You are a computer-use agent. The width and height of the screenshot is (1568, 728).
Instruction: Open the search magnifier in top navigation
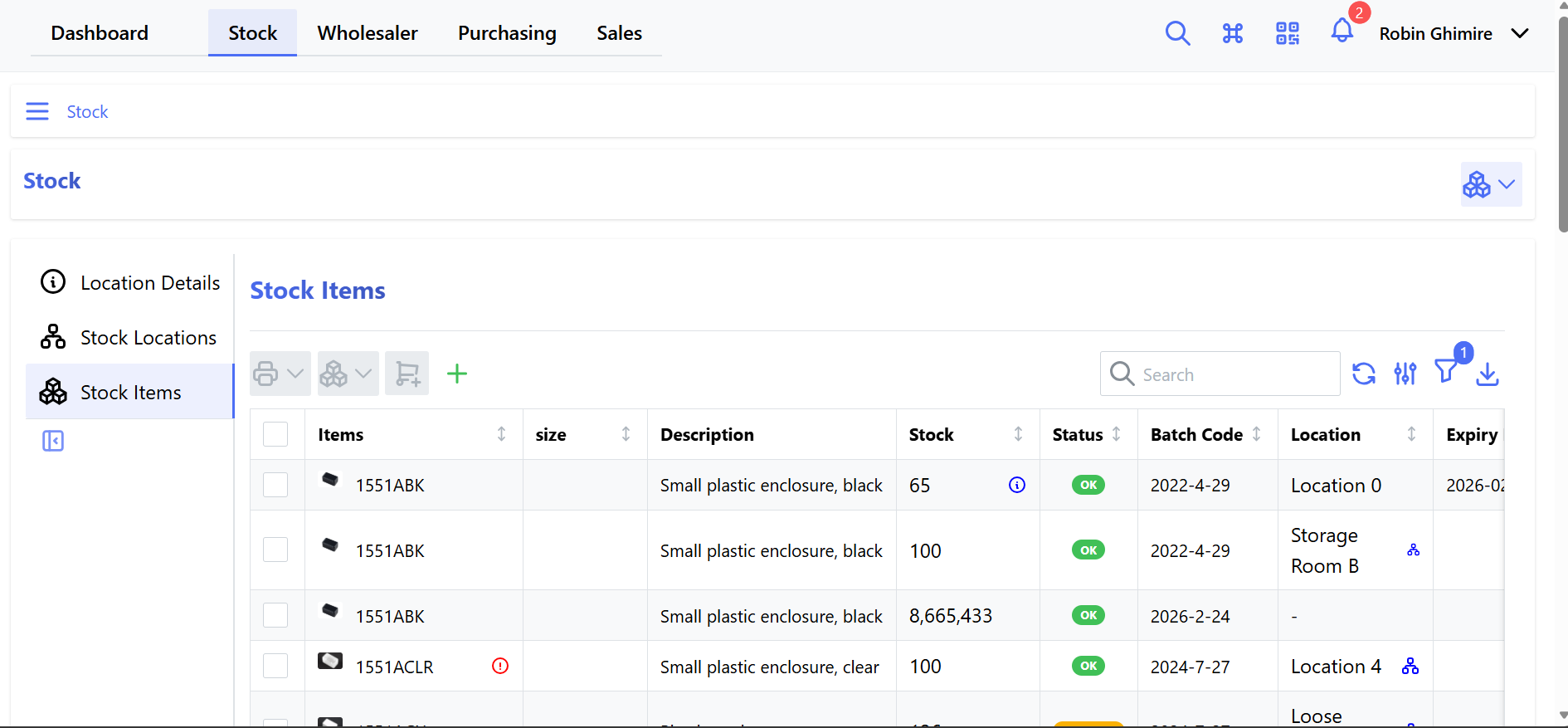tap(1177, 33)
